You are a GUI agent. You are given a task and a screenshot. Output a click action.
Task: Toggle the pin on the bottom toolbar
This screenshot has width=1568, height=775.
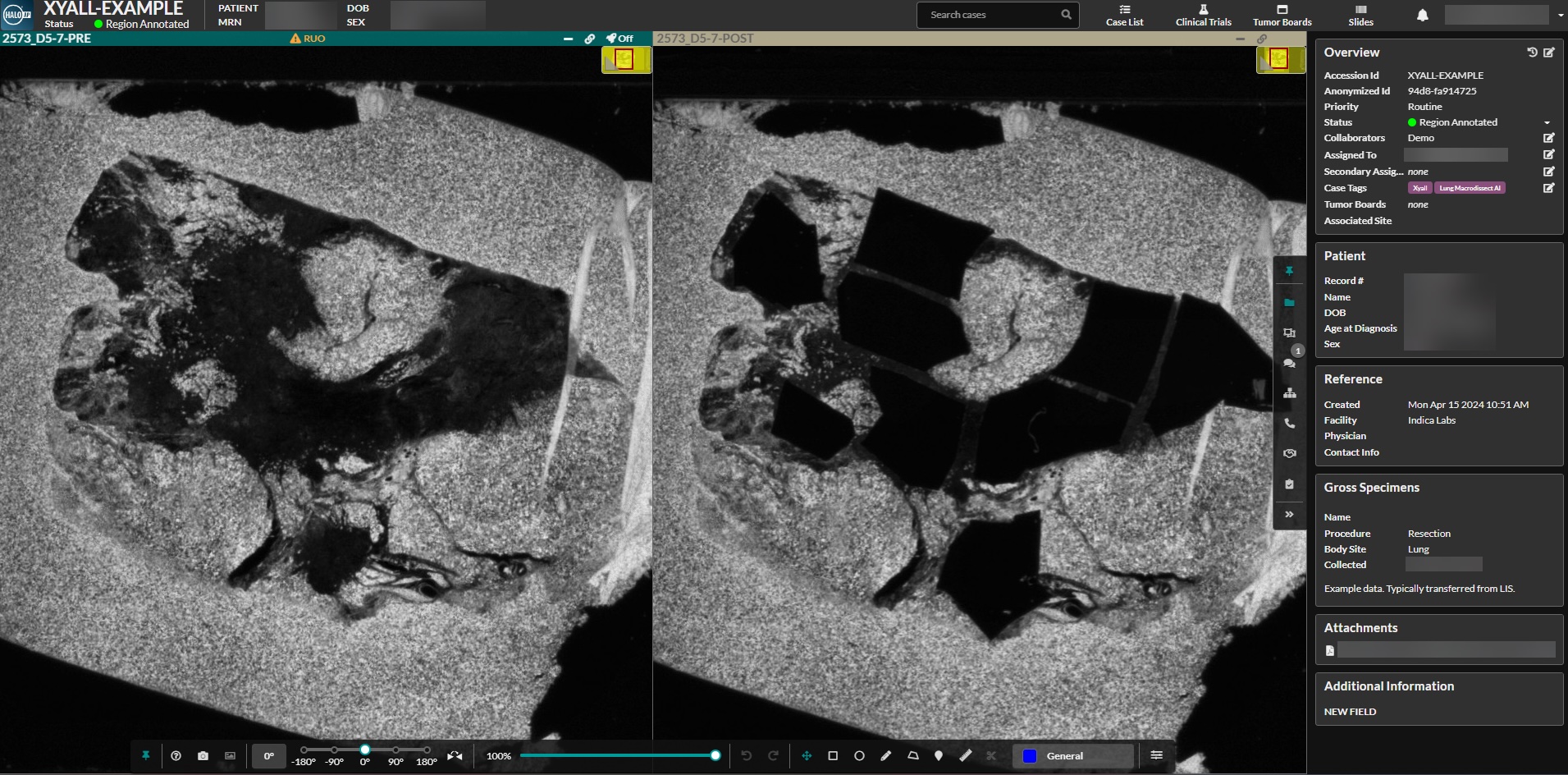pos(145,755)
